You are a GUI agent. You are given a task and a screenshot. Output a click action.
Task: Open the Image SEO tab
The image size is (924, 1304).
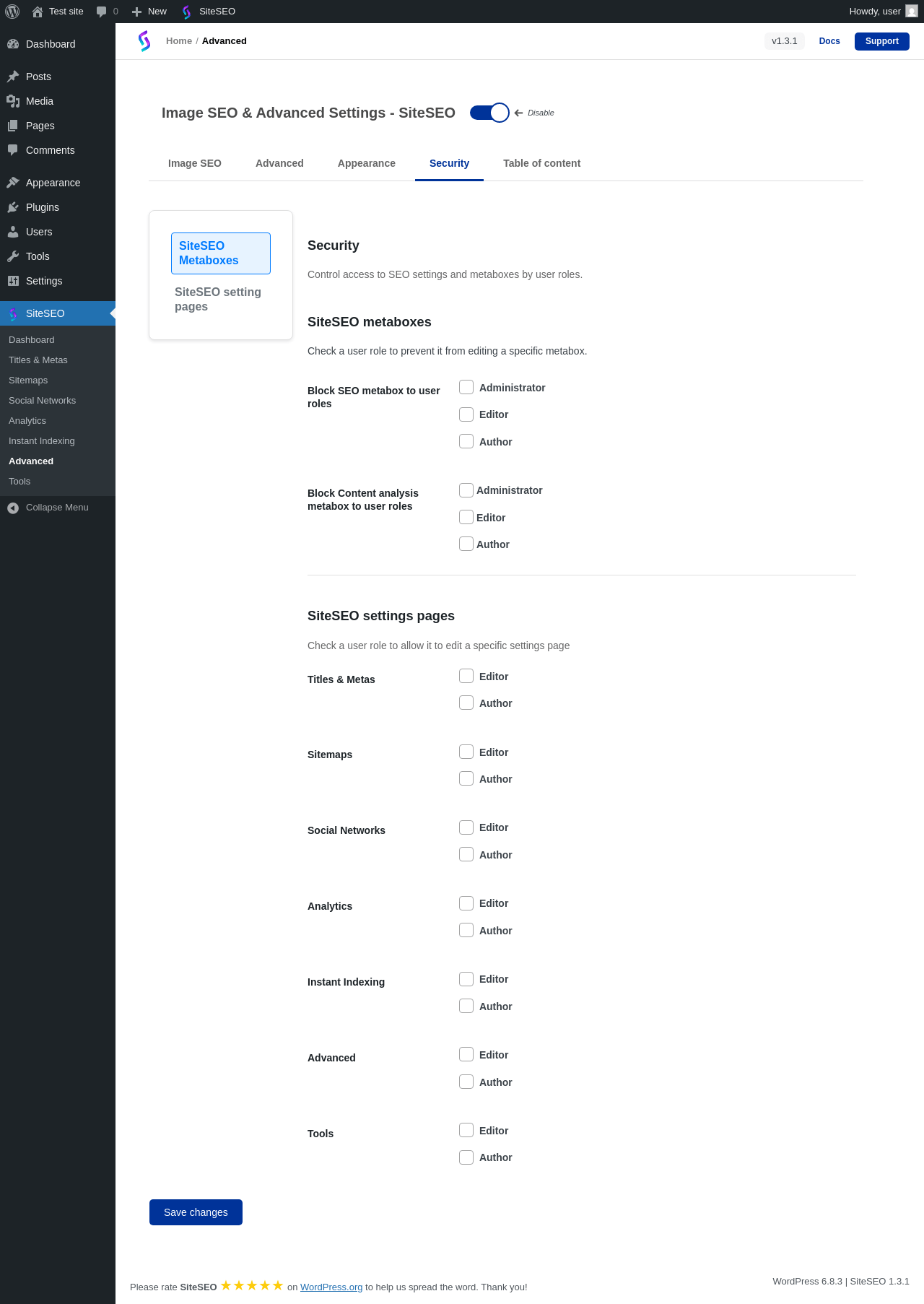pos(195,163)
